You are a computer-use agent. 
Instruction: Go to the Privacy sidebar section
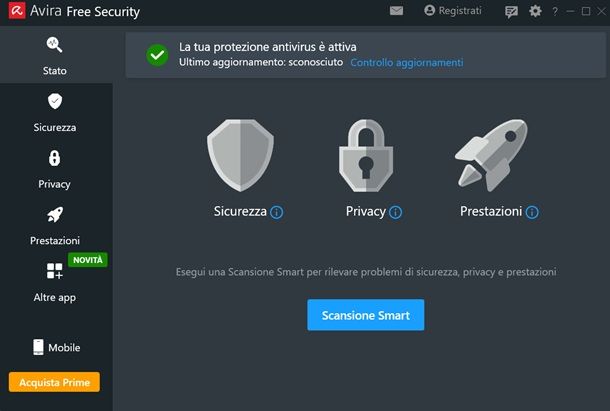click(x=55, y=168)
